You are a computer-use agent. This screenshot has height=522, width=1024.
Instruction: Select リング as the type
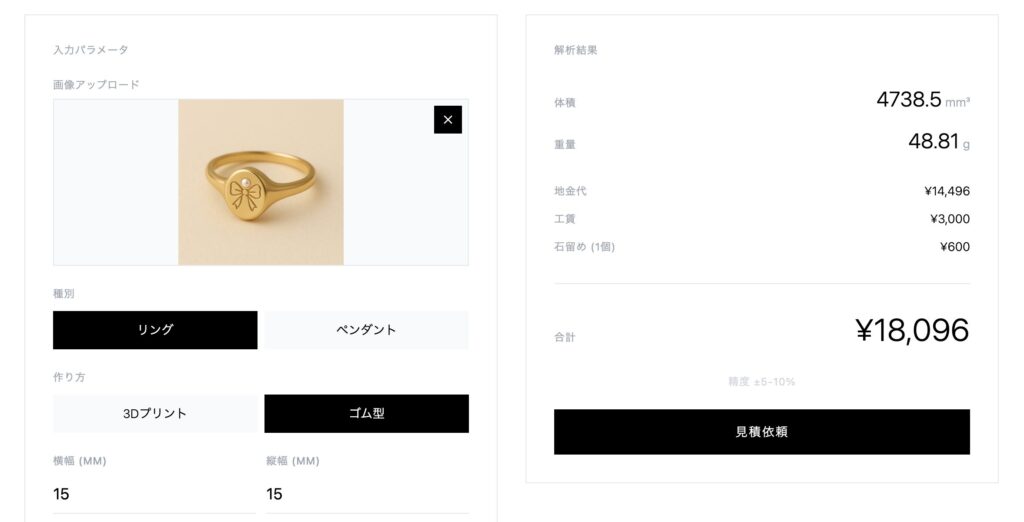point(155,330)
